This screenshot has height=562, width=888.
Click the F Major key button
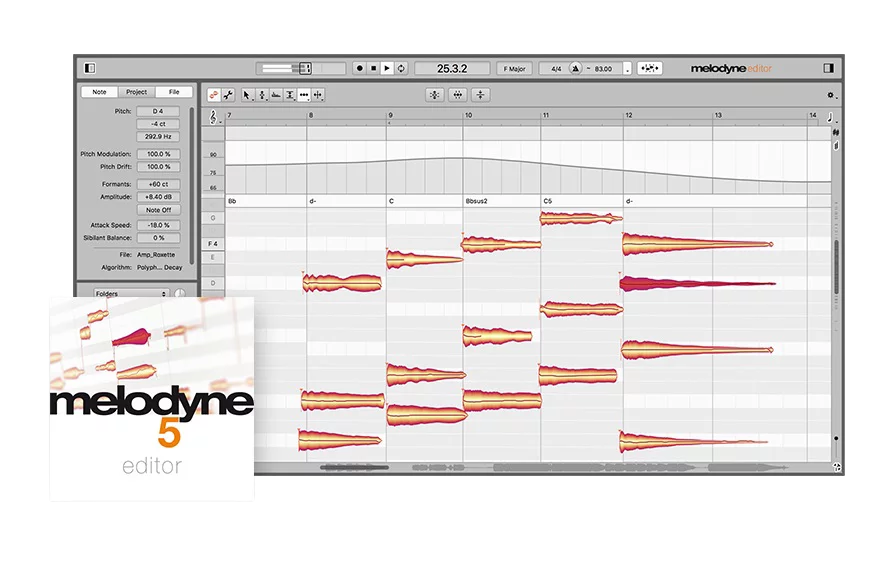pyautogui.click(x=516, y=68)
